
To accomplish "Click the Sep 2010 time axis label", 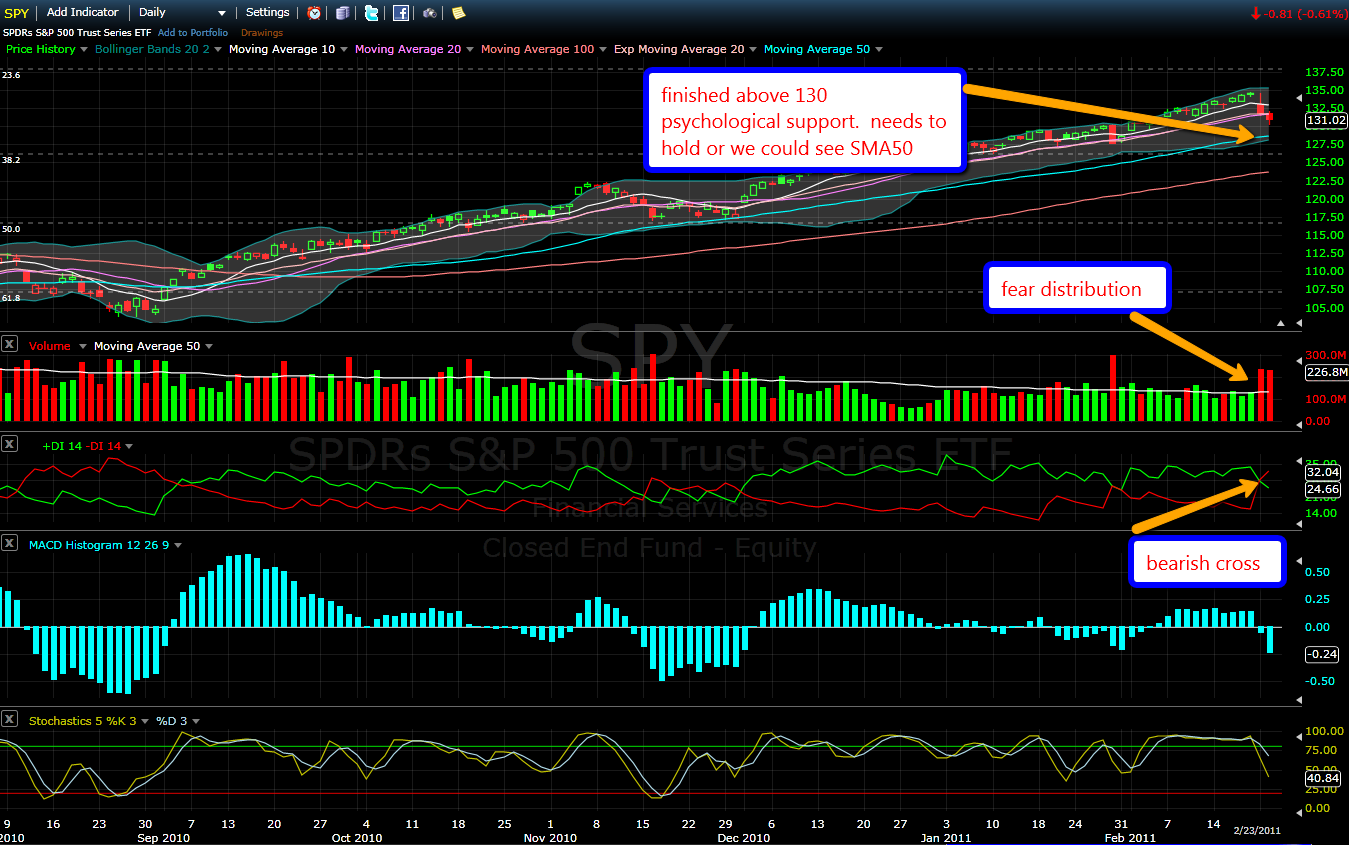I will coord(163,838).
